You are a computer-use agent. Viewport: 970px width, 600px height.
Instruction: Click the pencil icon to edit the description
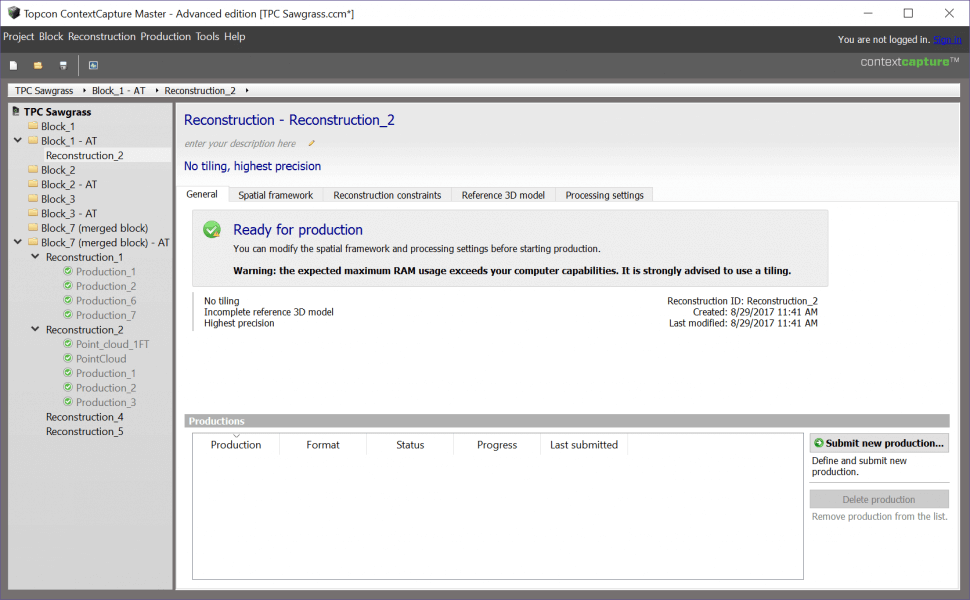312,144
